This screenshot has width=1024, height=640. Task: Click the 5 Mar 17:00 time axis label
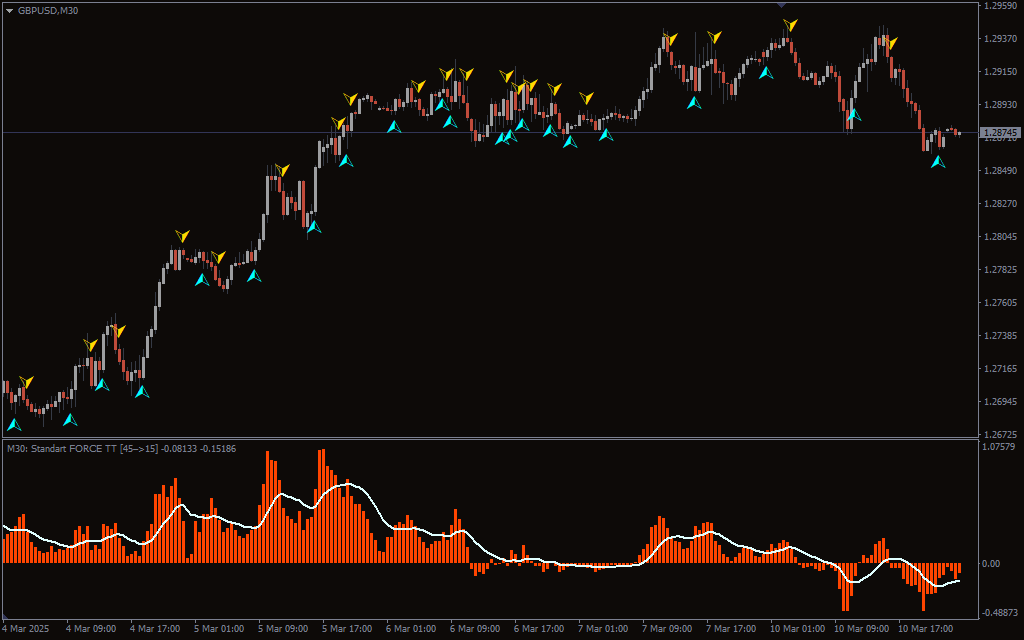click(347, 629)
